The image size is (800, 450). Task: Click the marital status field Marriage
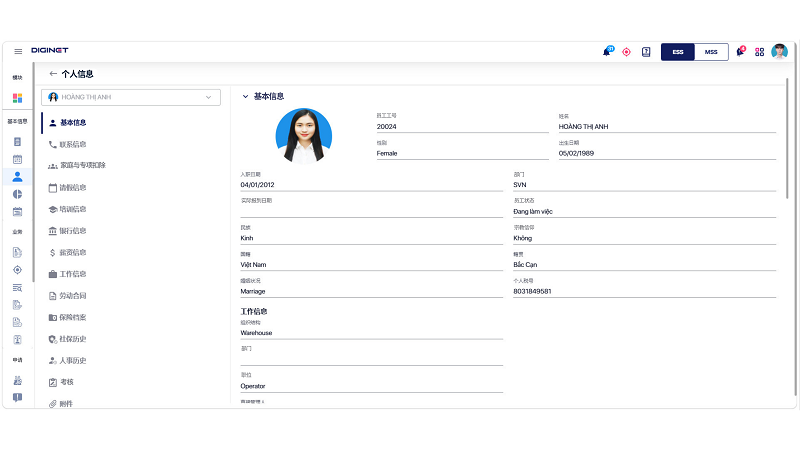tap(371, 291)
